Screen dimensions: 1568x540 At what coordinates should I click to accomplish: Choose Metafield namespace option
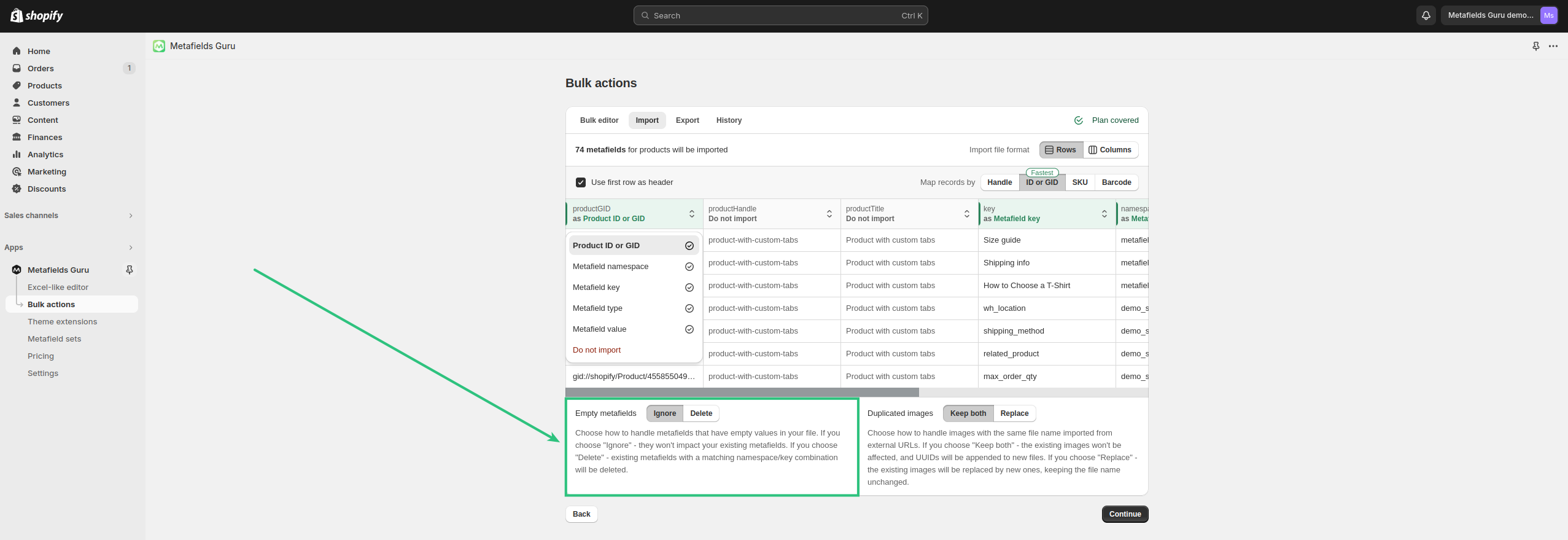(634, 267)
